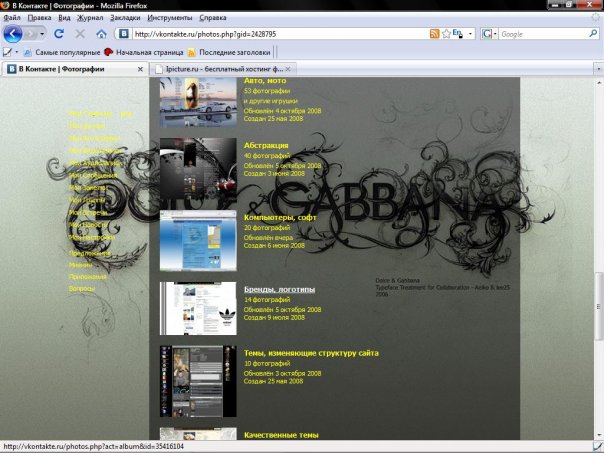604x453 pixels.
Task: Click 'Создан 9 июля 2008' text
Action: (274, 317)
